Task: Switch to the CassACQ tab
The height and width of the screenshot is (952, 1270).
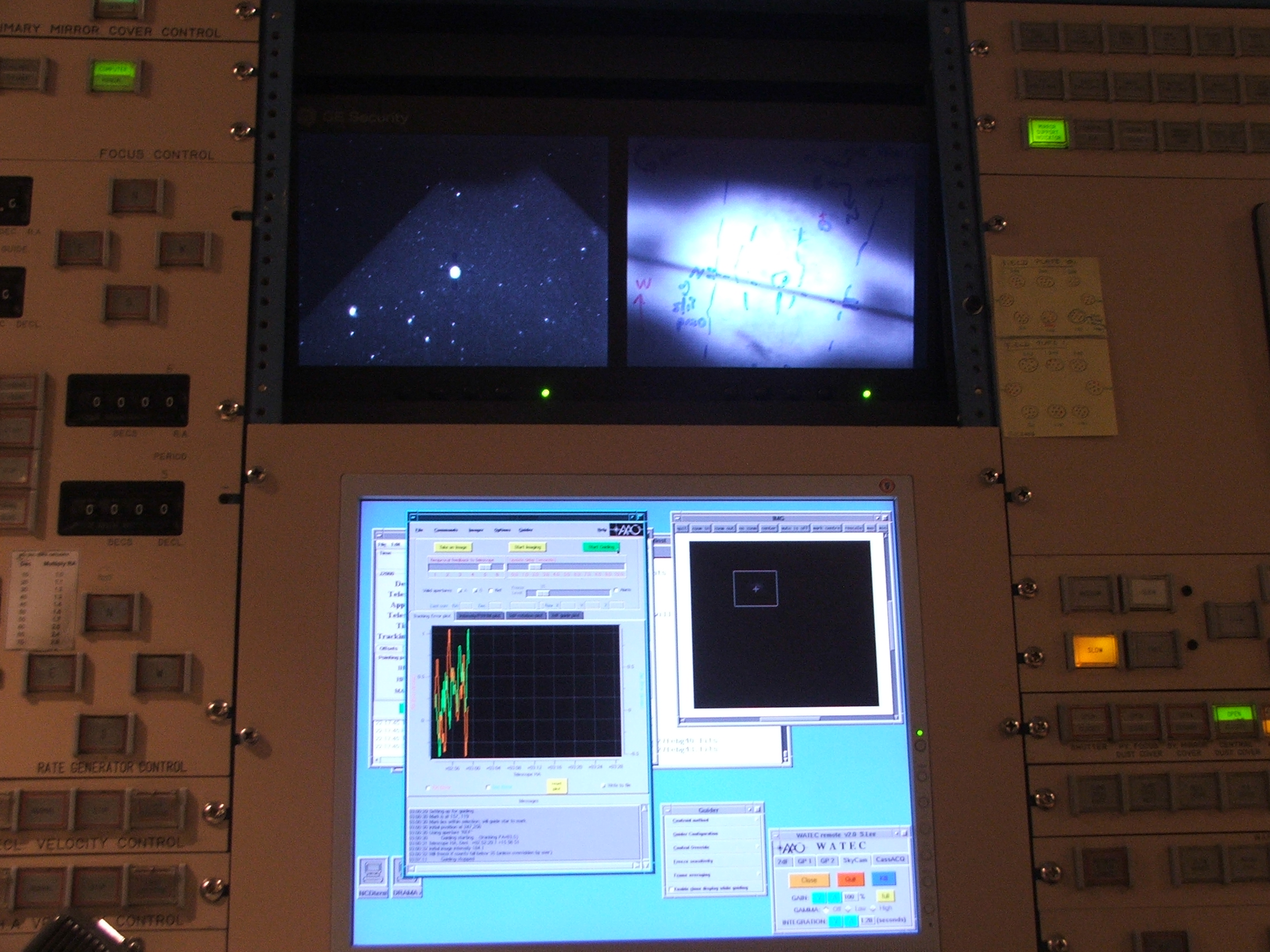Action: coord(890,860)
